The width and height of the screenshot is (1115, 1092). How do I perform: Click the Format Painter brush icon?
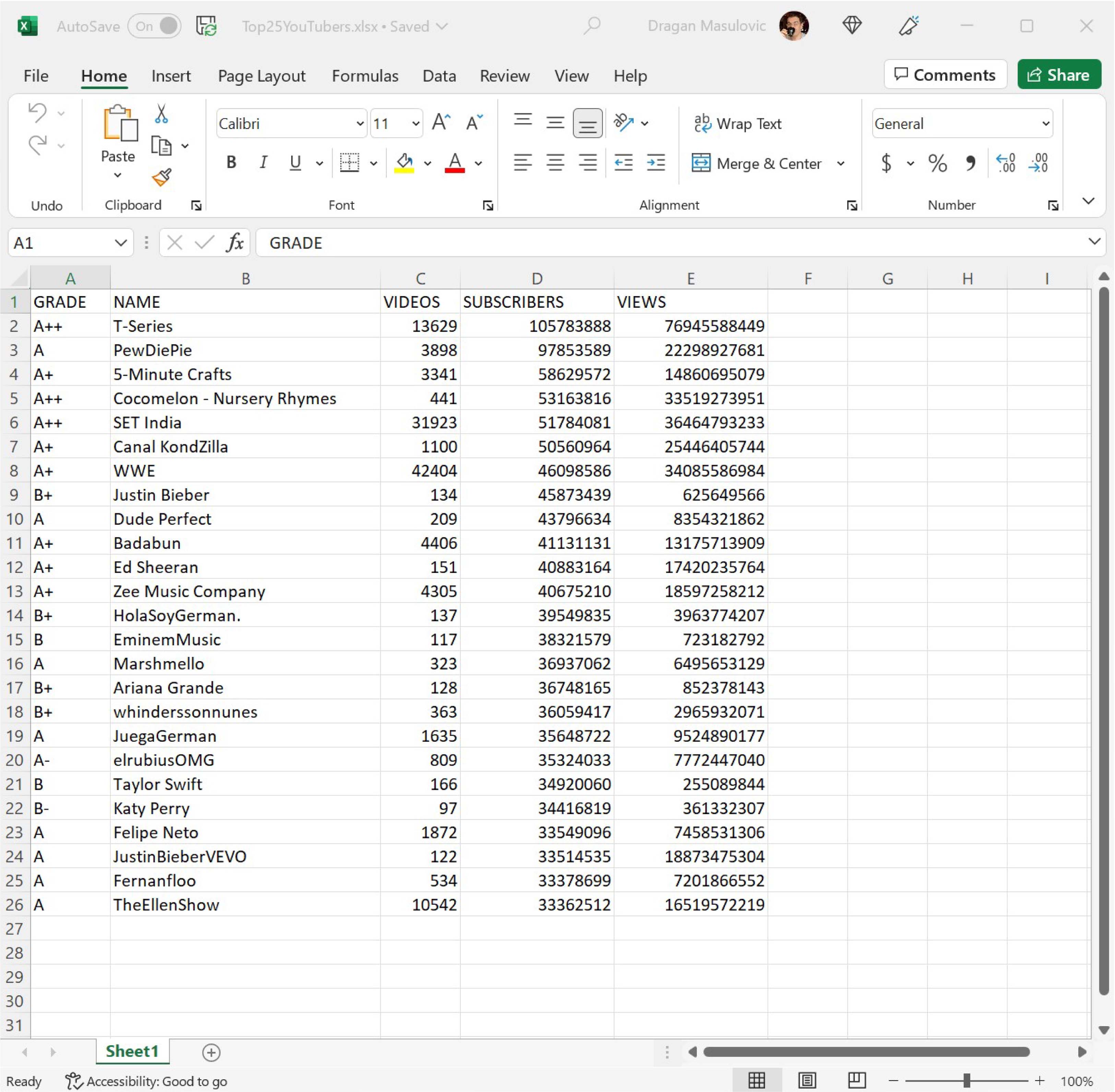tap(162, 177)
